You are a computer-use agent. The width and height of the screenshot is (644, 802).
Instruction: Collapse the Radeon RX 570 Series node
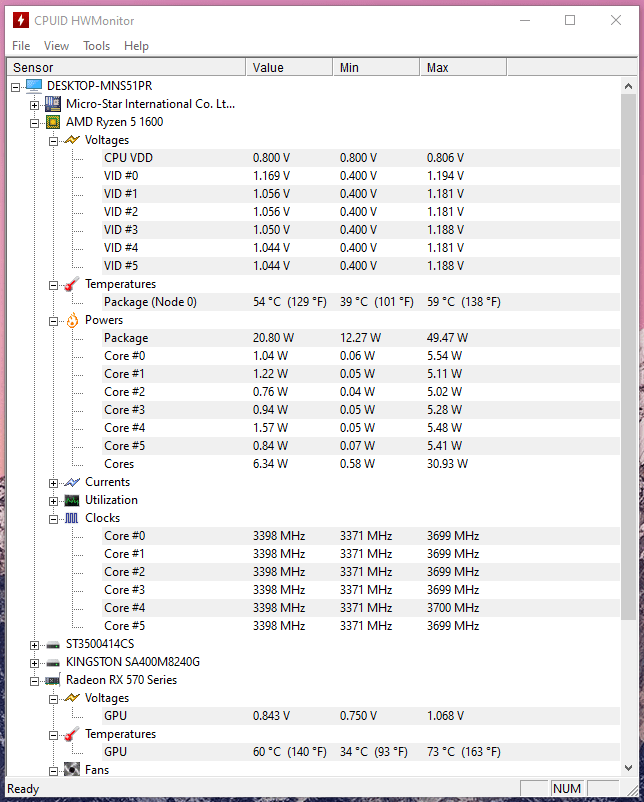click(34, 681)
